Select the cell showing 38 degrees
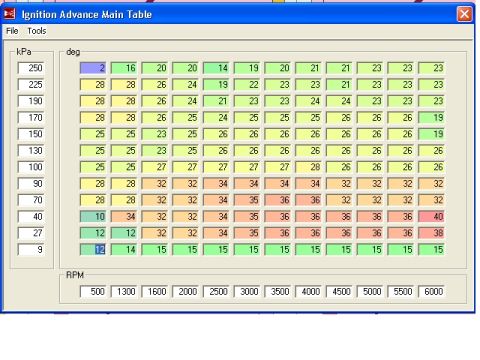The image size is (480, 360). pos(431,233)
